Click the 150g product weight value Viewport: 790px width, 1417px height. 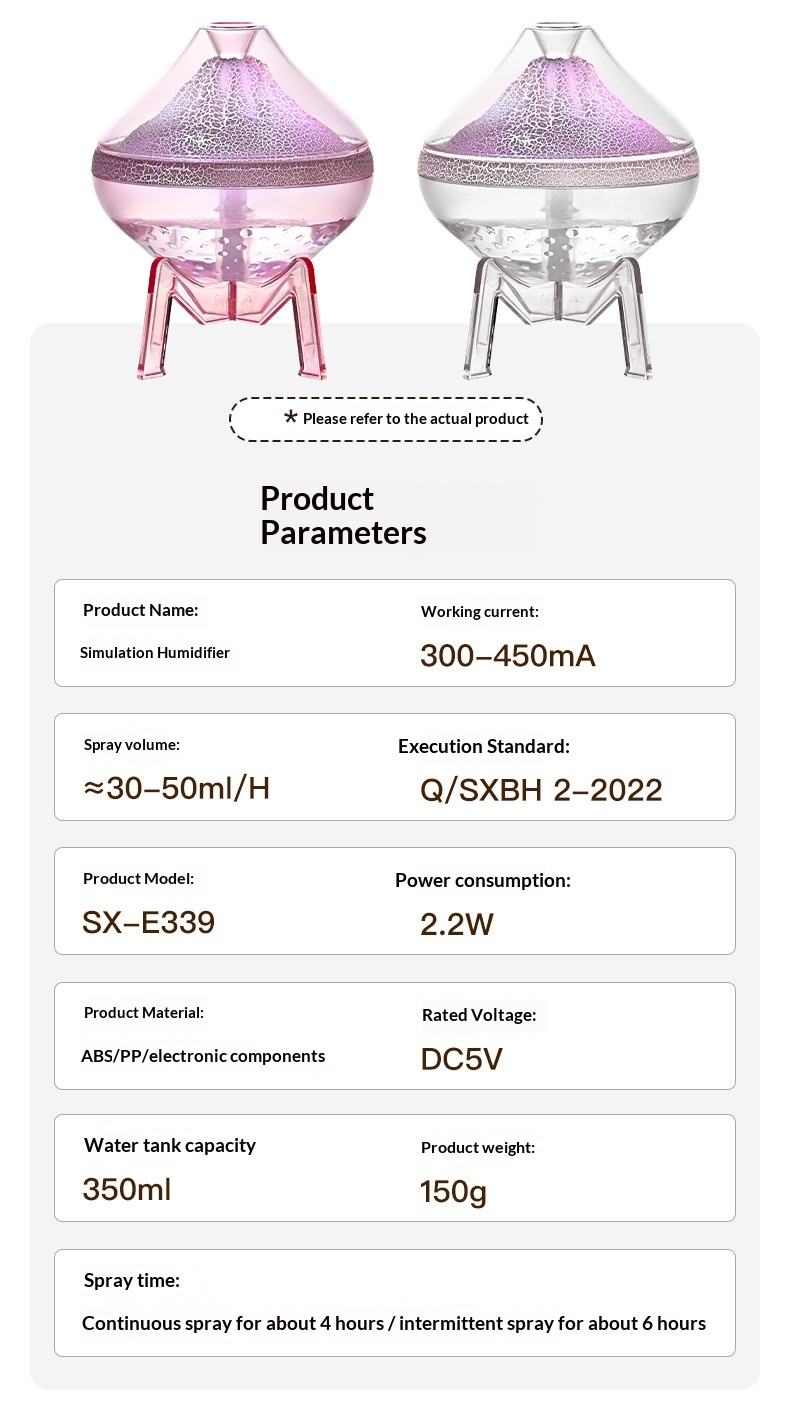[453, 1192]
